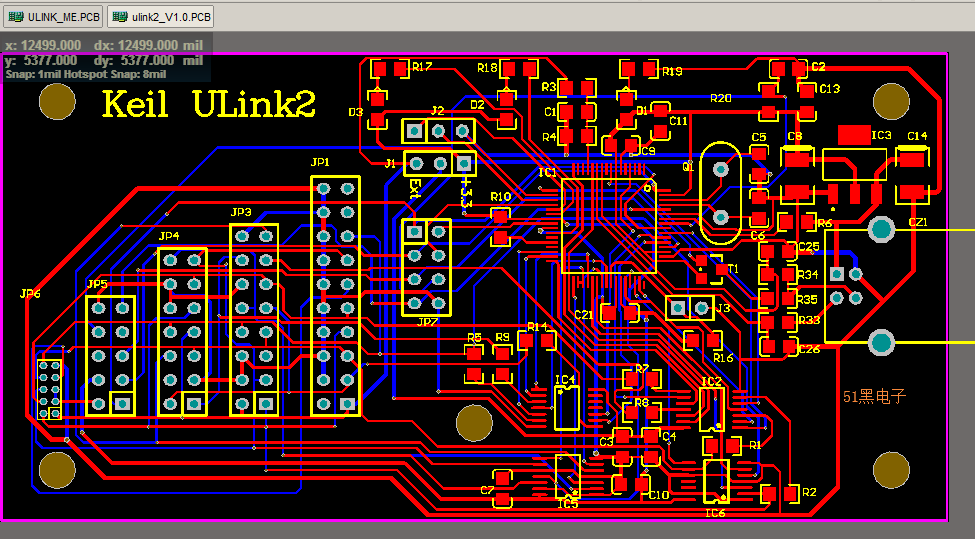This screenshot has height=539, width=975.
Task: Click the R17 resistor label
Action: tap(422, 67)
